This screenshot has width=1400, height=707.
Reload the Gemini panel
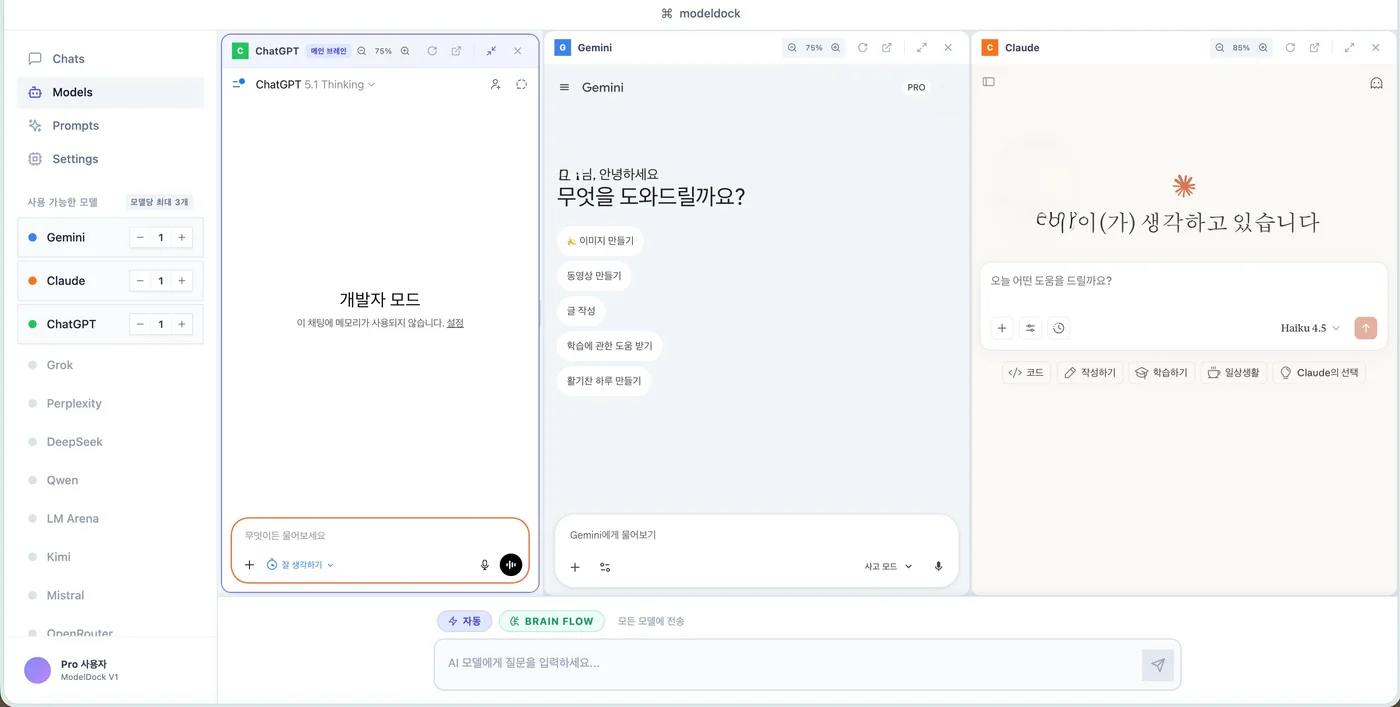point(862,48)
